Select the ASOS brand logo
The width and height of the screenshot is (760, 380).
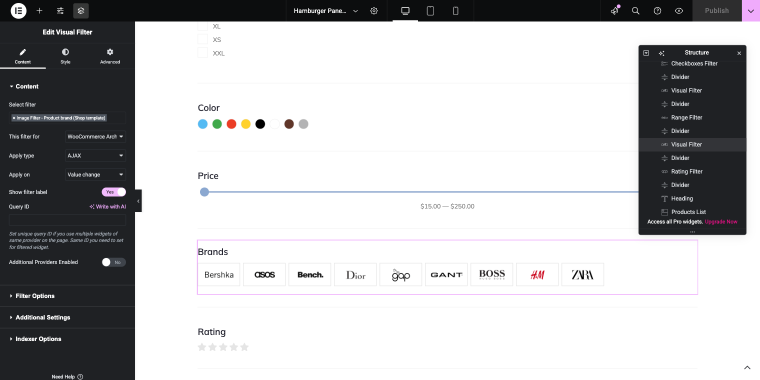coord(265,274)
